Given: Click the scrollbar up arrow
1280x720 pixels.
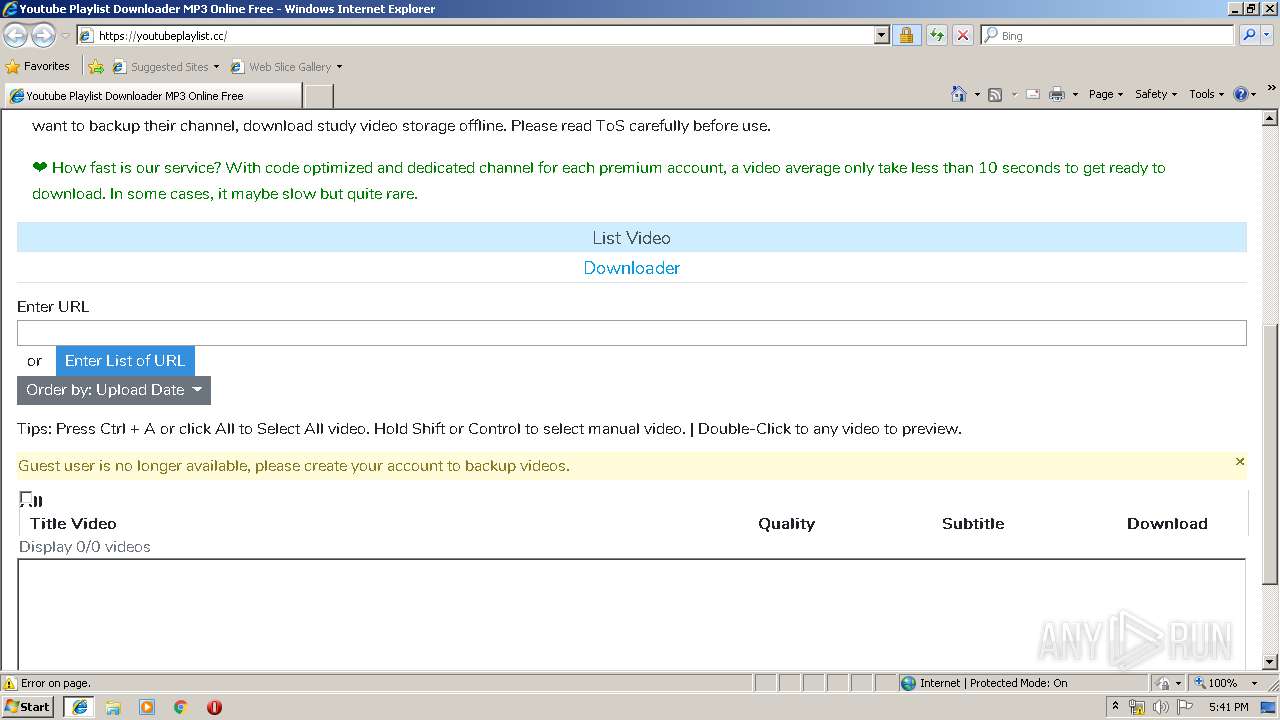Looking at the screenshot, I should coord(1270,118).
